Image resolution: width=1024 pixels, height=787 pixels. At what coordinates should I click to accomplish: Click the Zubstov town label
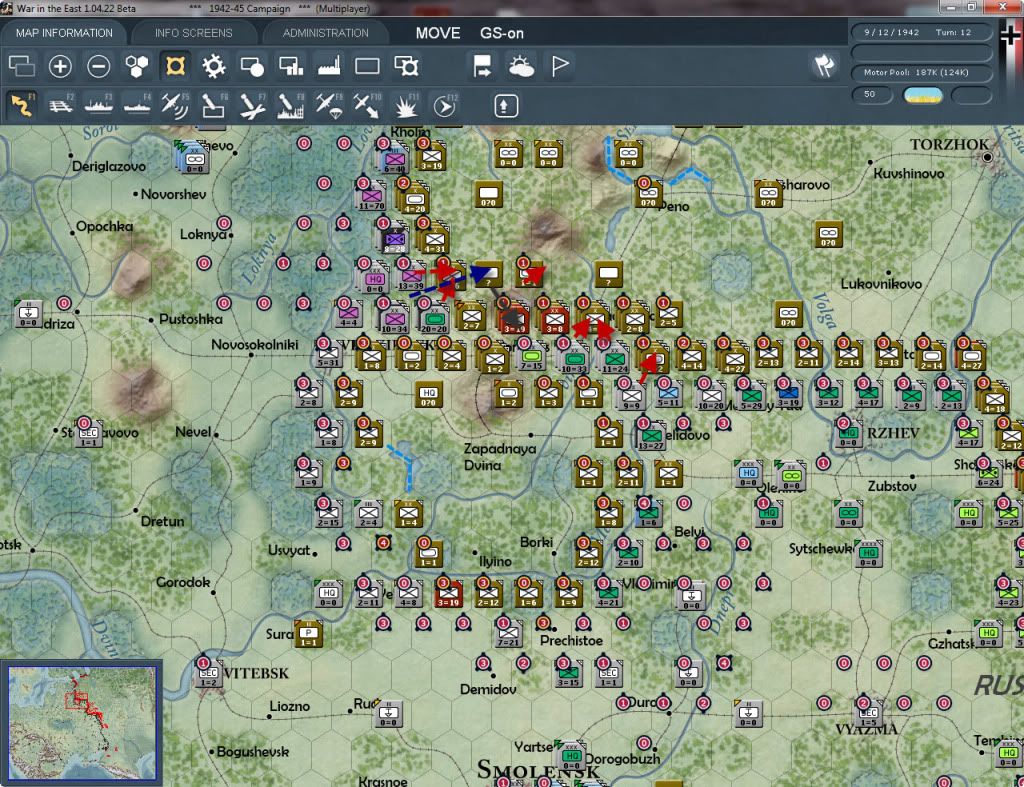[x=891, y=487]
